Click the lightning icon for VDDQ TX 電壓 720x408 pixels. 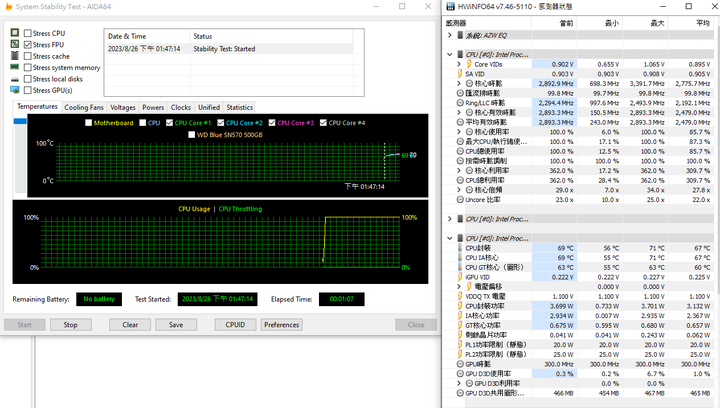click(x=460, y=296)
